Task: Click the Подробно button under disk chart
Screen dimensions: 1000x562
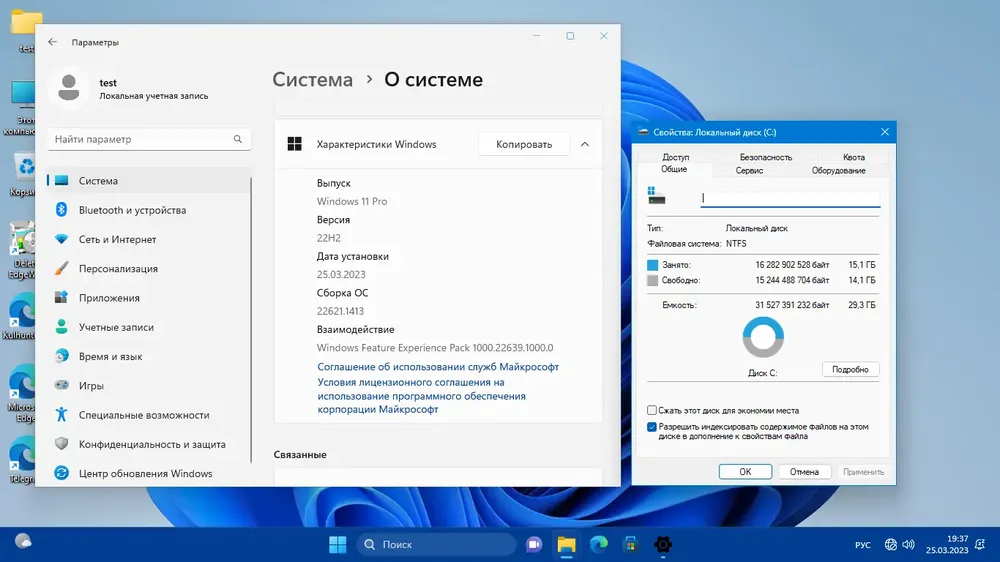Action: (850, 369)
